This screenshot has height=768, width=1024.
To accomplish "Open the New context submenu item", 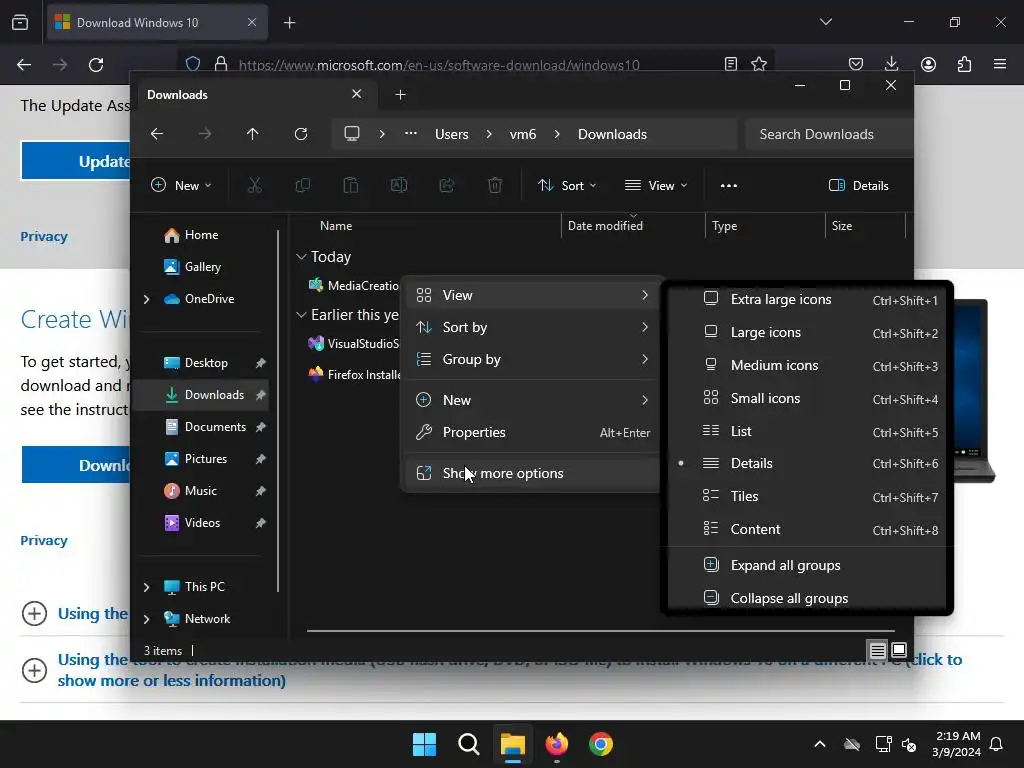I will click(x=532, y=400).
